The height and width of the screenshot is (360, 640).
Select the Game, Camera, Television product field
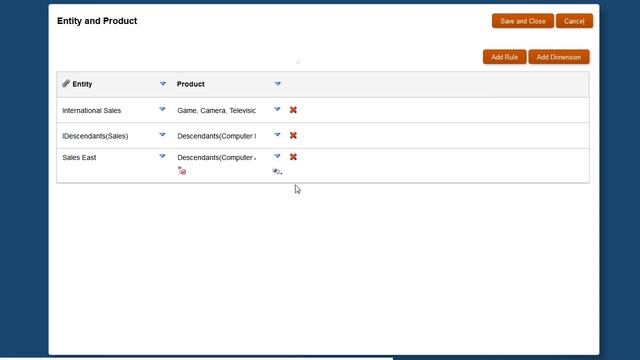pyautogui.click(x=217, y=111)
